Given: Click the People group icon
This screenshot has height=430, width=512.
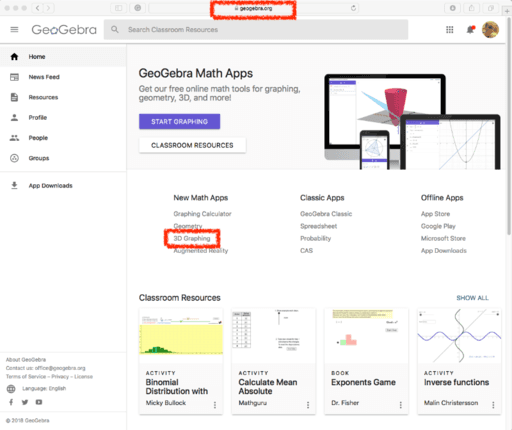Looking at the screenshot, I should click(x=14, y=138).
